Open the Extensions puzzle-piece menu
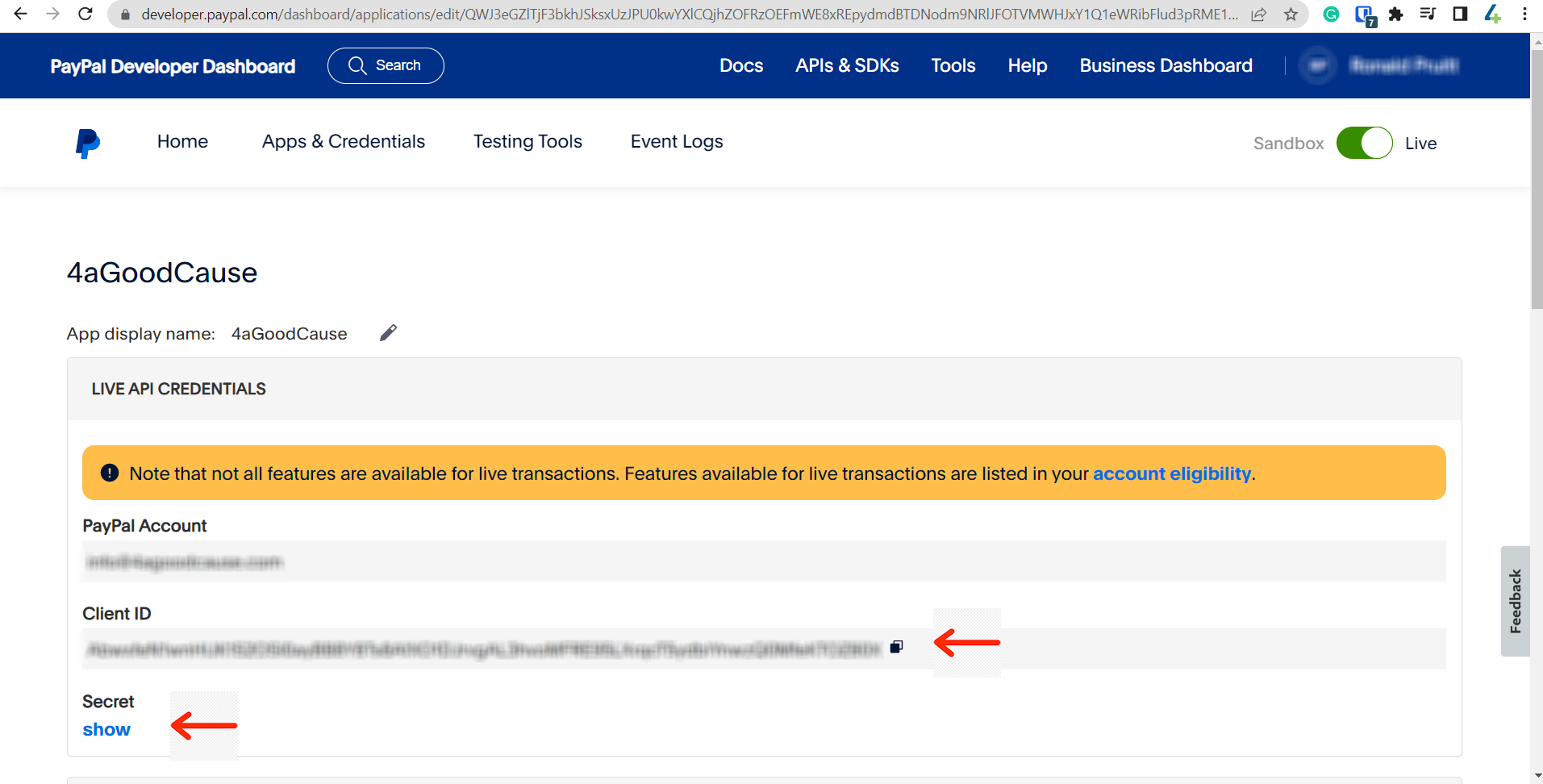Viewport: 1543px width, 784px height. coord(1396,14)
